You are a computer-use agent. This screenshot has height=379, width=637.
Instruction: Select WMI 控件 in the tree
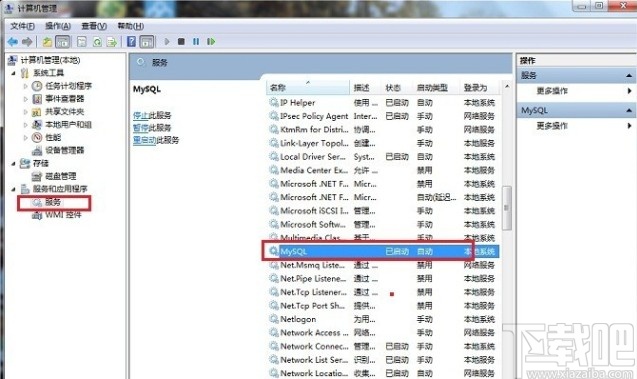coord(63,214)
